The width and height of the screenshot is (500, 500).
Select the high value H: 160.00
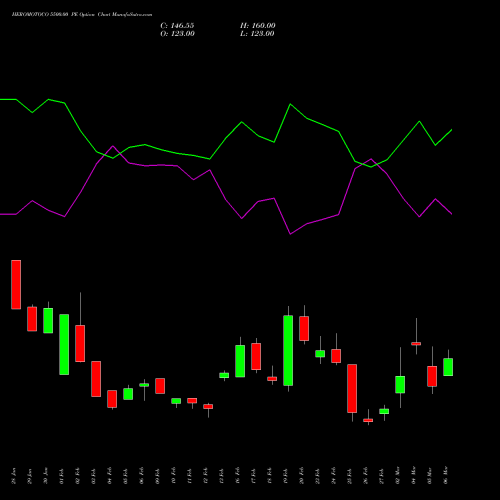click(258, 26)
